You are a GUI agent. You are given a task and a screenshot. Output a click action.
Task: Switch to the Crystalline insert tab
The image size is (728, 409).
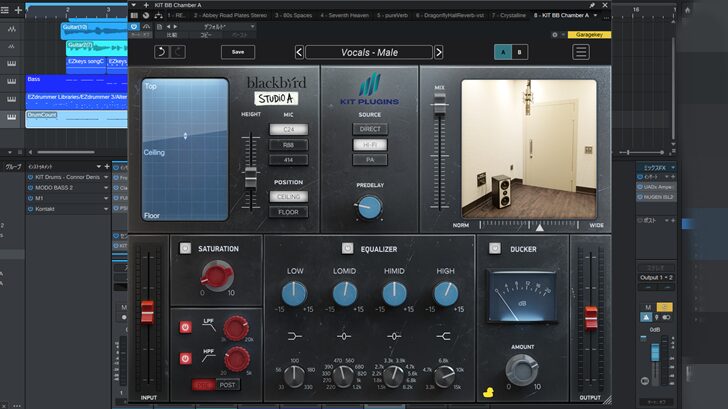click(x=509, y=15)
